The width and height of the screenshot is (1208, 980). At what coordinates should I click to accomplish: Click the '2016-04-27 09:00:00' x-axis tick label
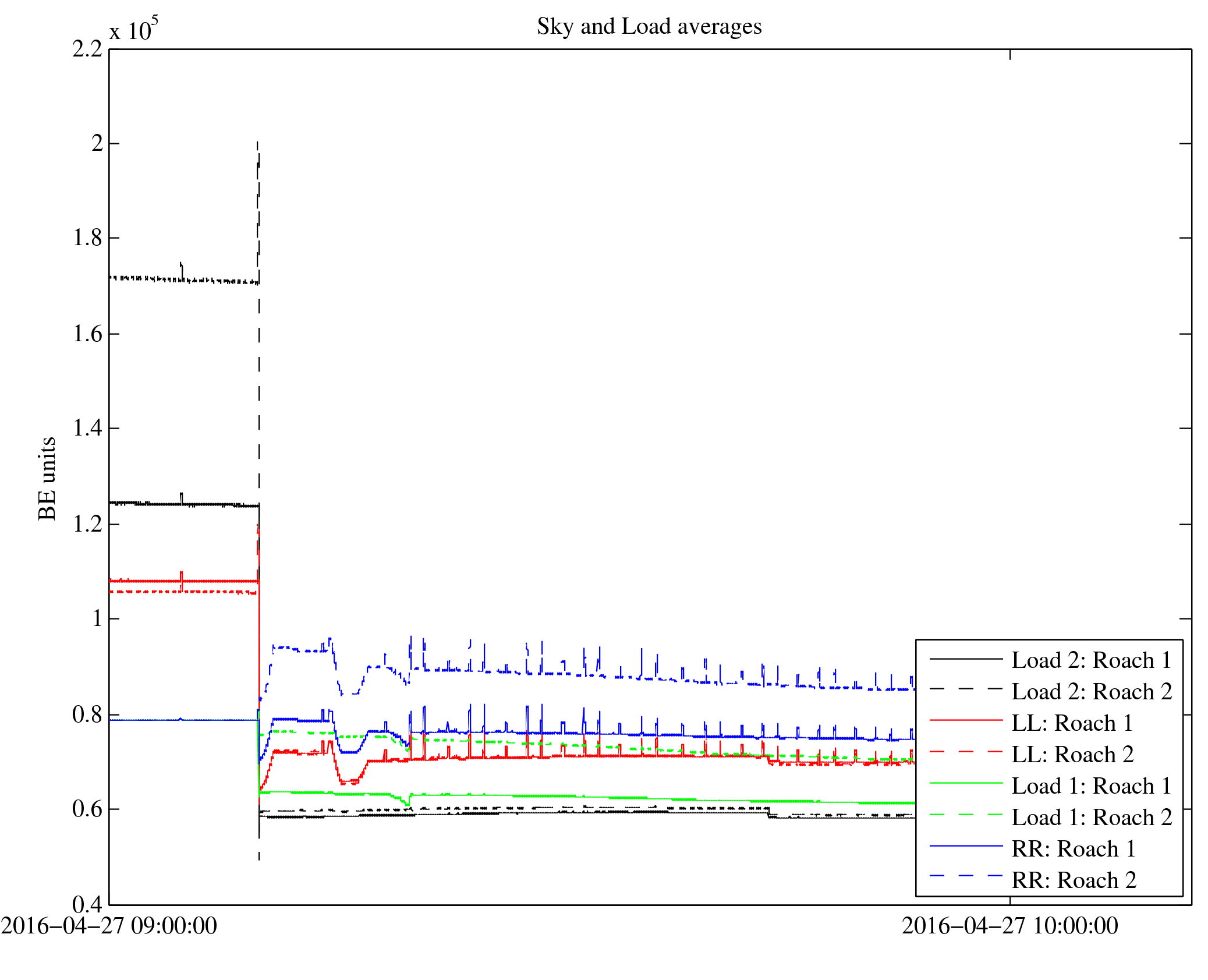coord(109,926)
